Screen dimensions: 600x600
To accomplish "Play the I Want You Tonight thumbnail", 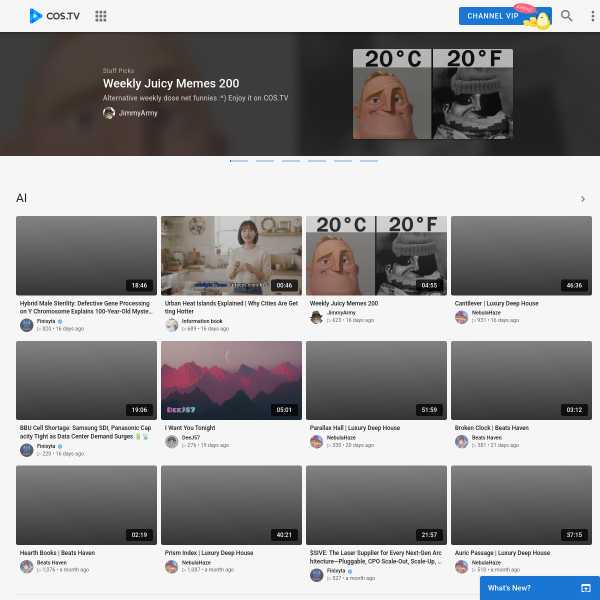I will tap(231, 380).
